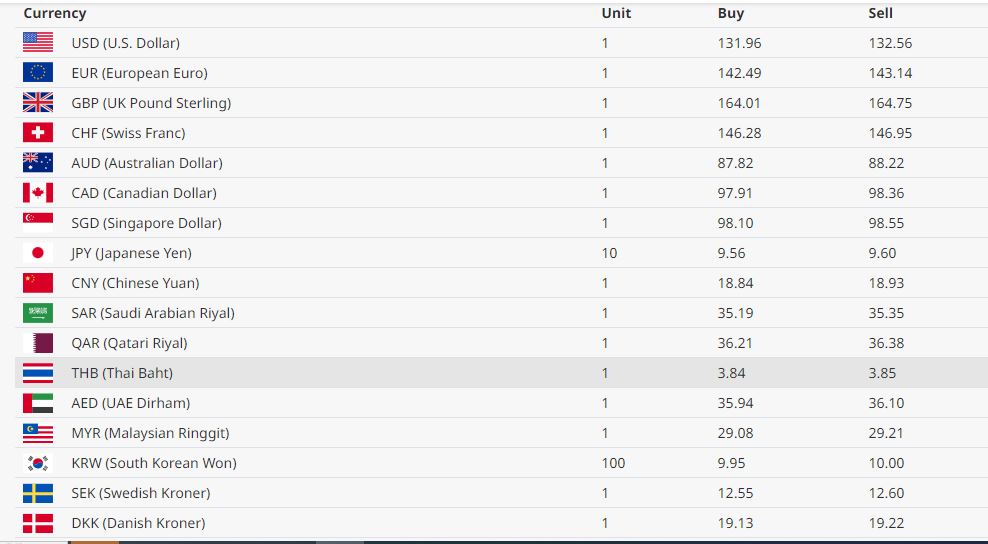Click the Sell column header
Image resolution: width=988 pixels, height=544 pixels.
click(881, 13)
